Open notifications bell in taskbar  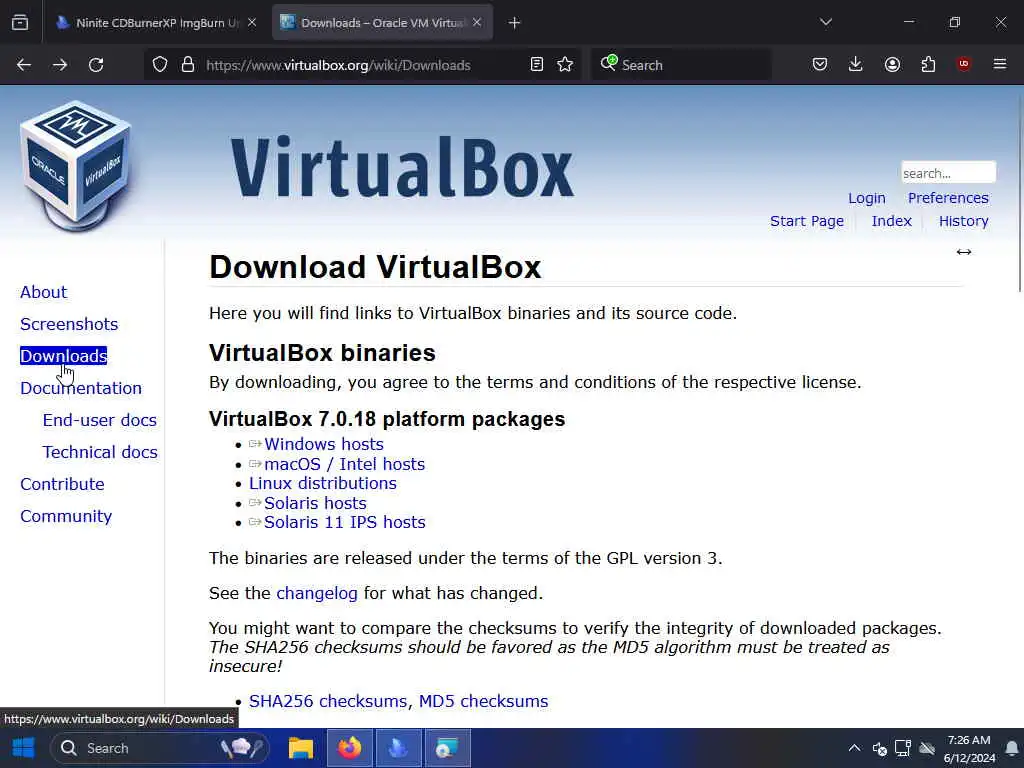pos(1012,748)
